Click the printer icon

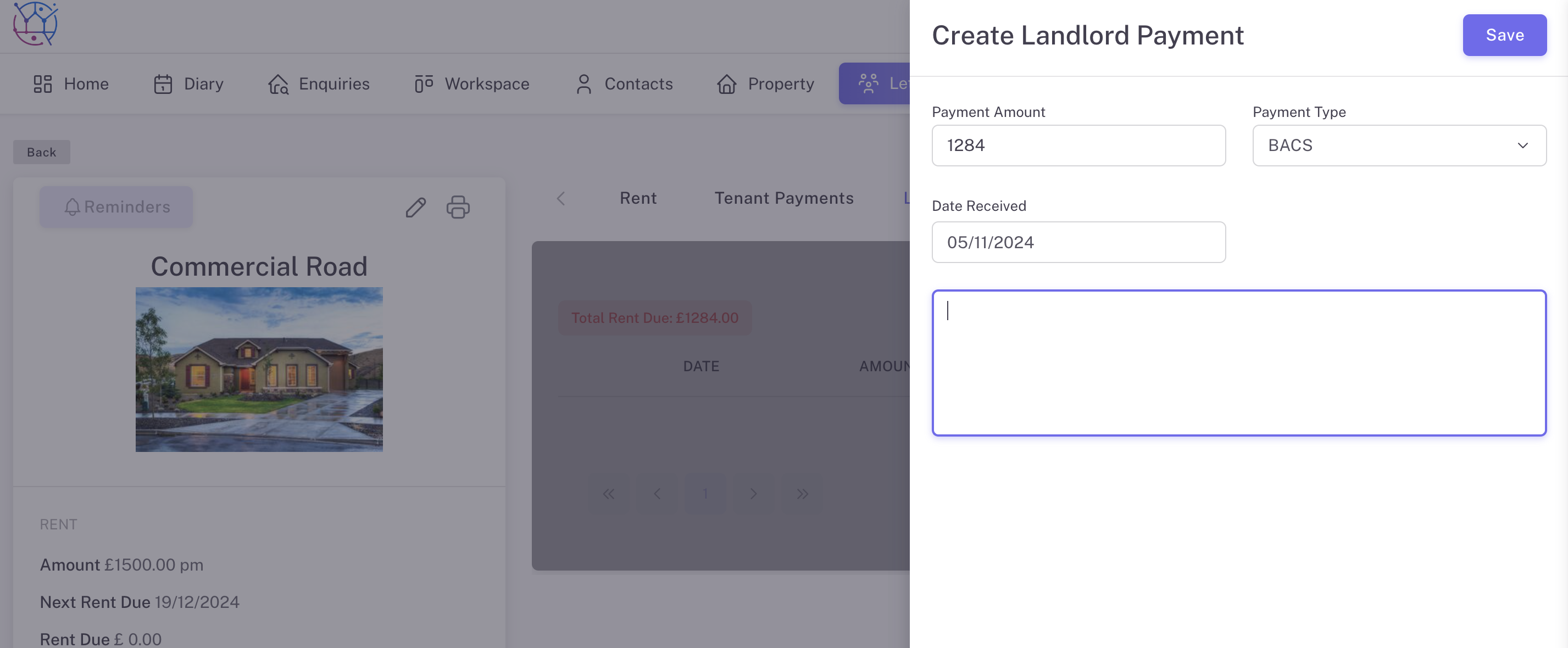click(x=458, y=208)
